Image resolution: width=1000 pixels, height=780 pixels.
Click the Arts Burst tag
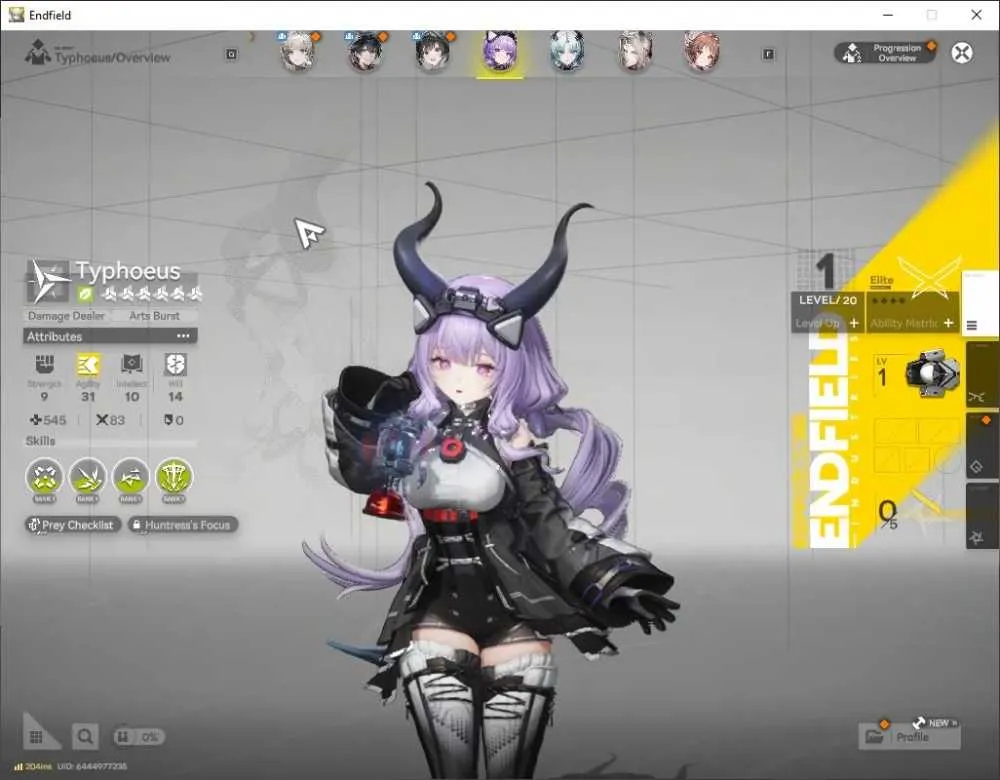click(154, 316)
